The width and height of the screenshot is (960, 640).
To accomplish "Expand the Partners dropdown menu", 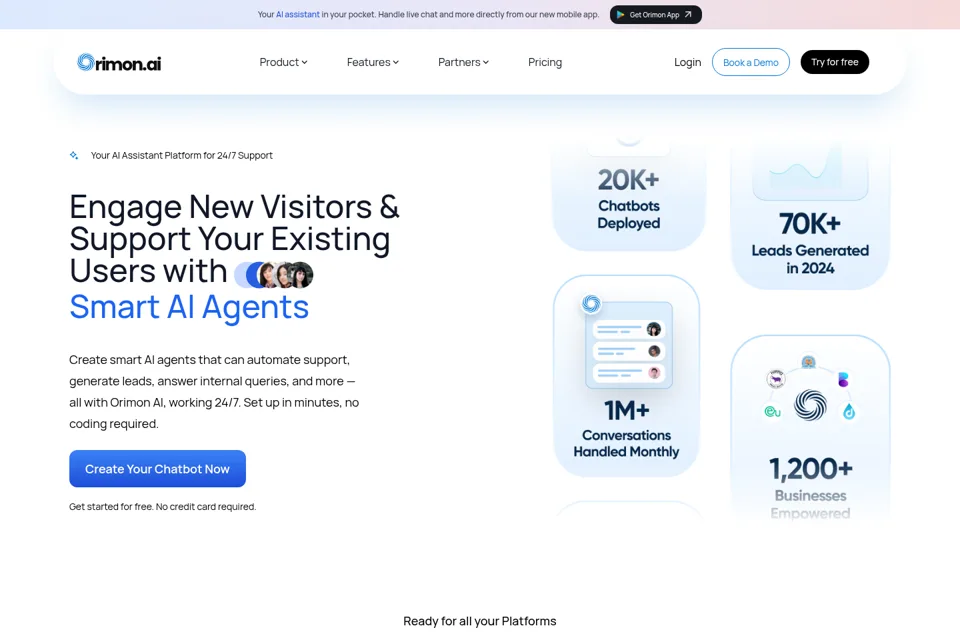I will point(463,62).
